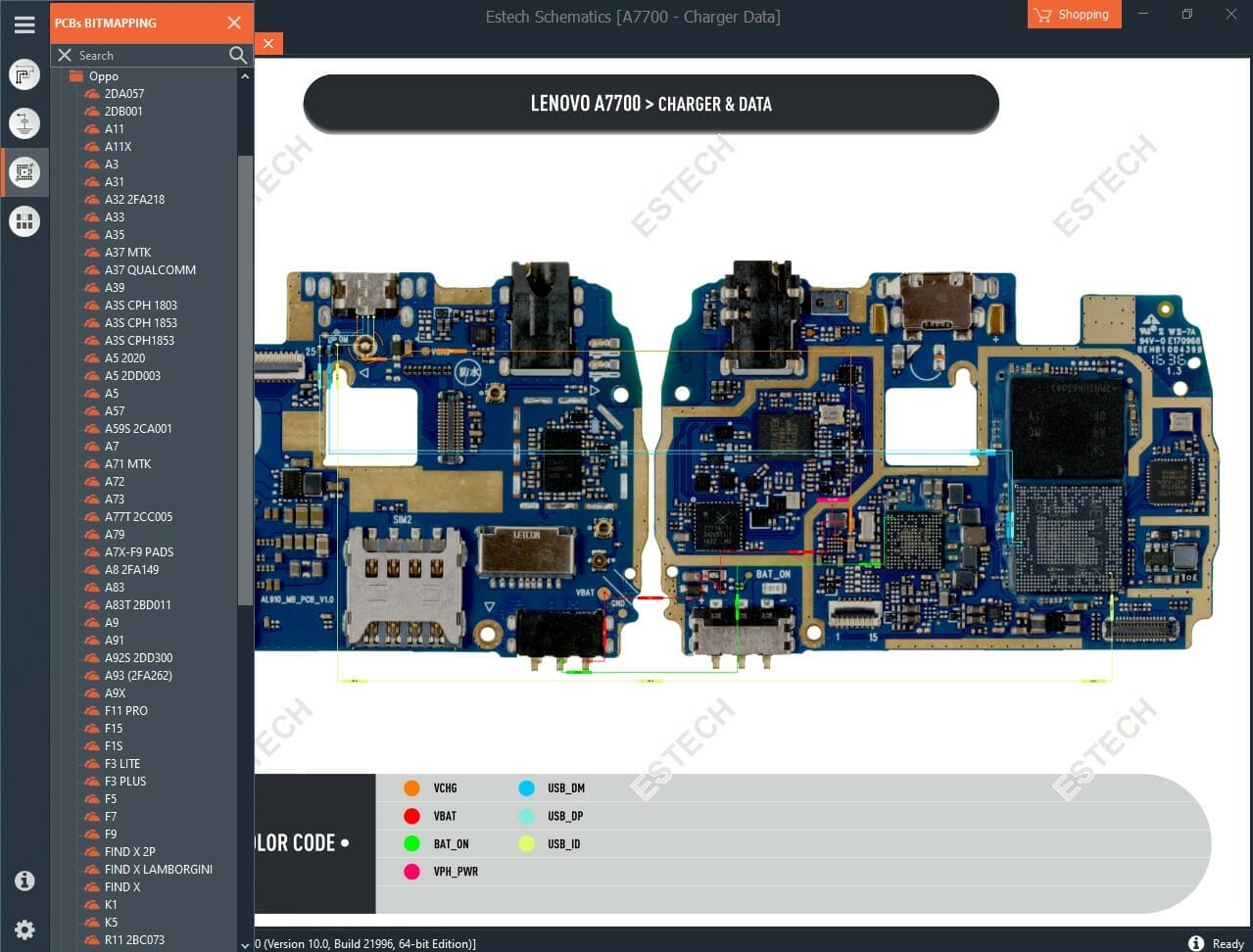Close the A7700 Charger Data tab
Image resolution: width=1253 pixels, height=952 pixels.
268,44
